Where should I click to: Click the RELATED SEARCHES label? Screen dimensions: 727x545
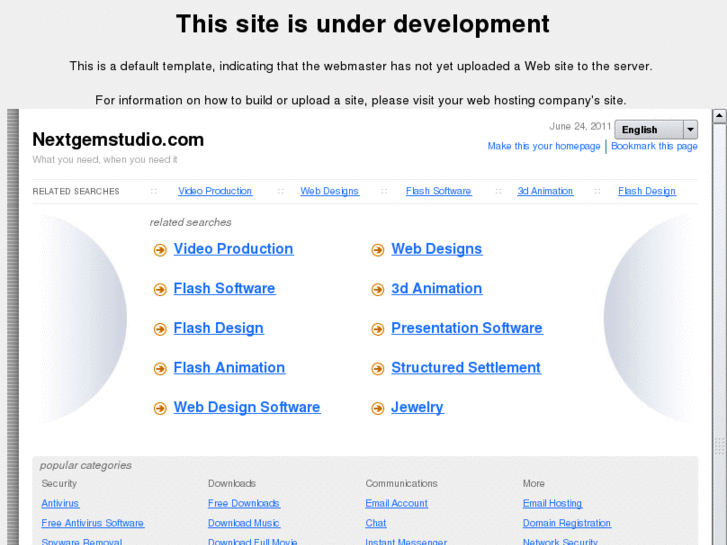coord(76,192)
